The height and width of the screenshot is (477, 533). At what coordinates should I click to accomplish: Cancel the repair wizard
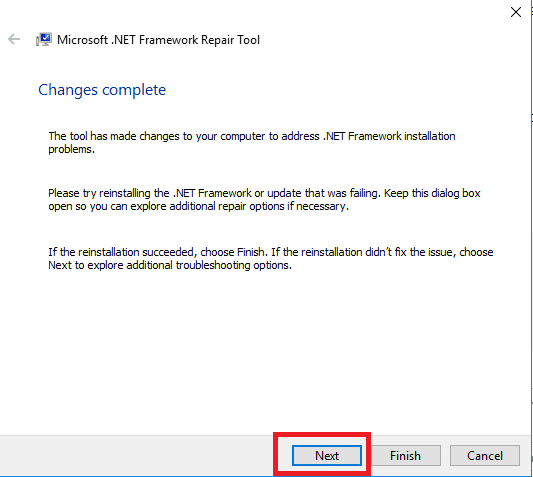[485, 456]
